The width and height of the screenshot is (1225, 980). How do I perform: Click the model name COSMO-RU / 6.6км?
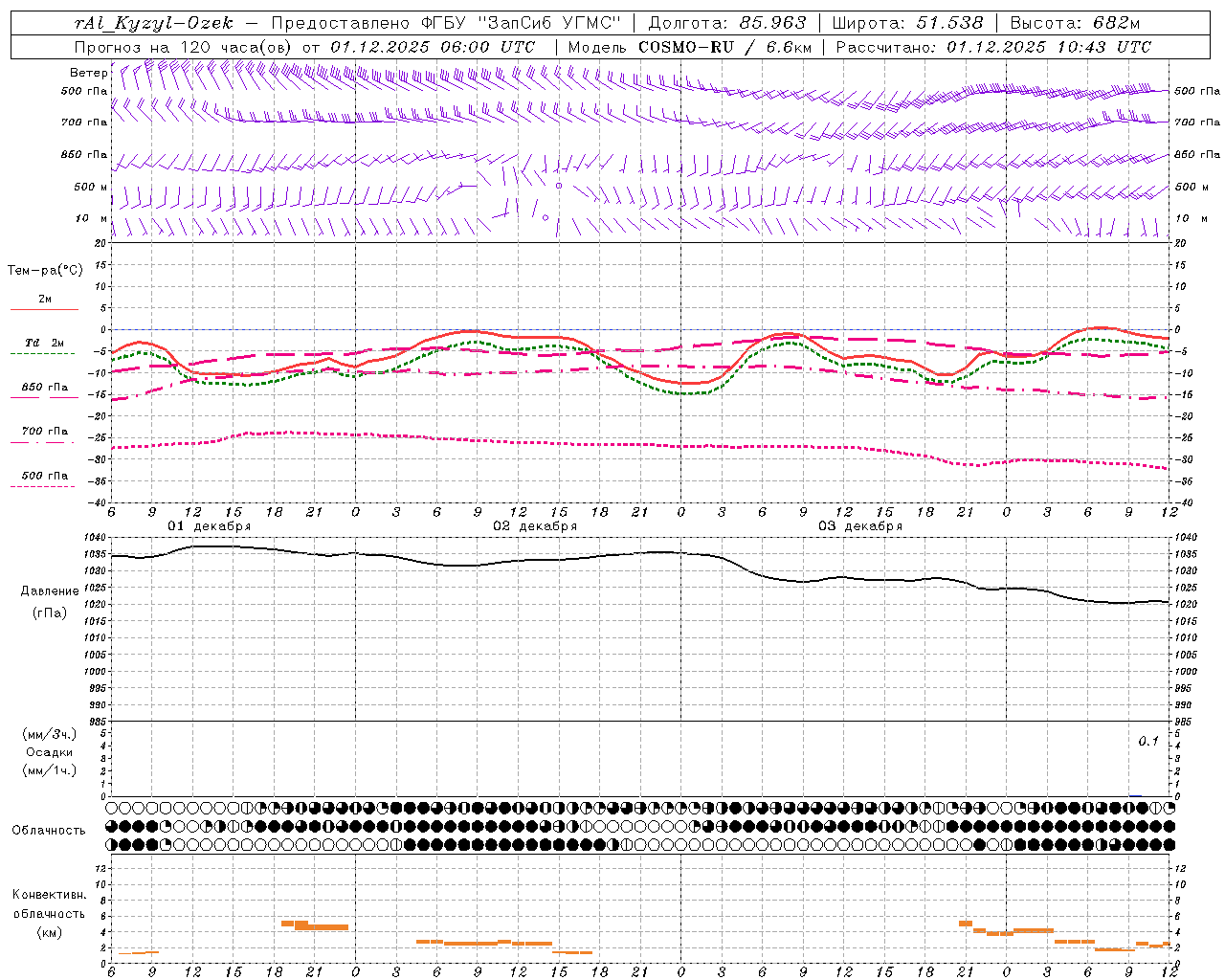pyautogui.click(x=725, y=47)
